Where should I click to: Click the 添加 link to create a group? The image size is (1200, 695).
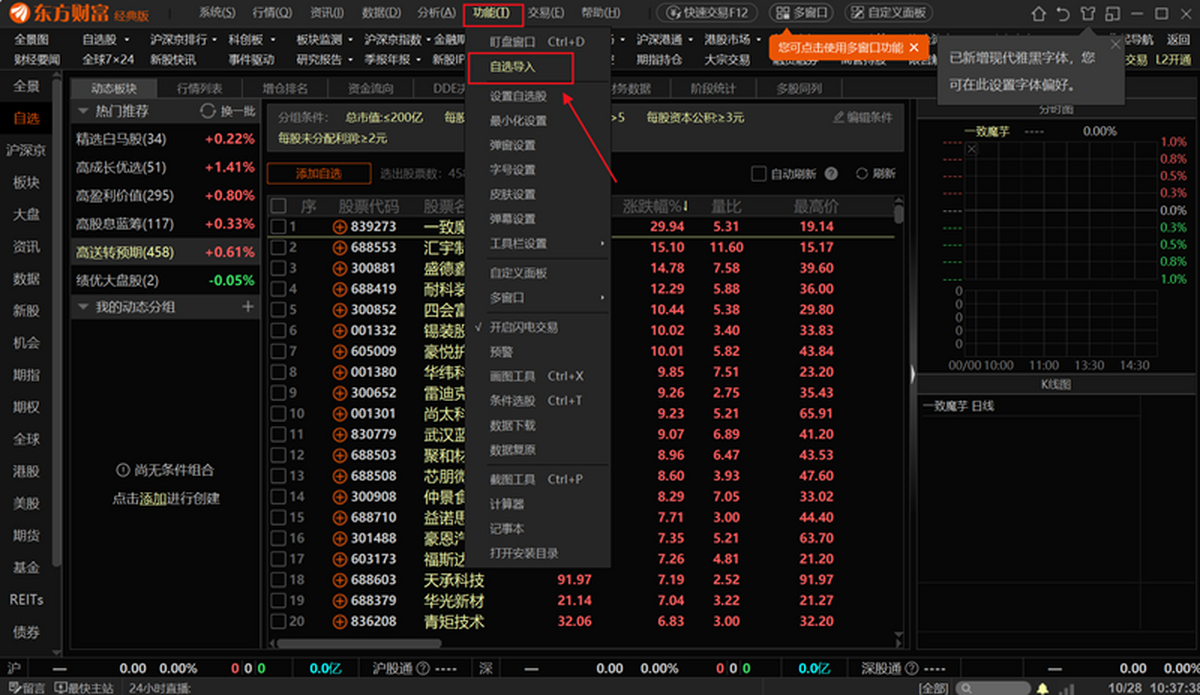[x=153, y=498]
